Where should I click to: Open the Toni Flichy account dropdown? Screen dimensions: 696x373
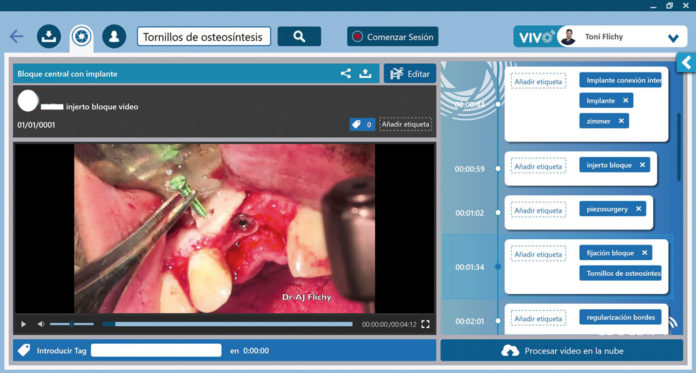673,38
